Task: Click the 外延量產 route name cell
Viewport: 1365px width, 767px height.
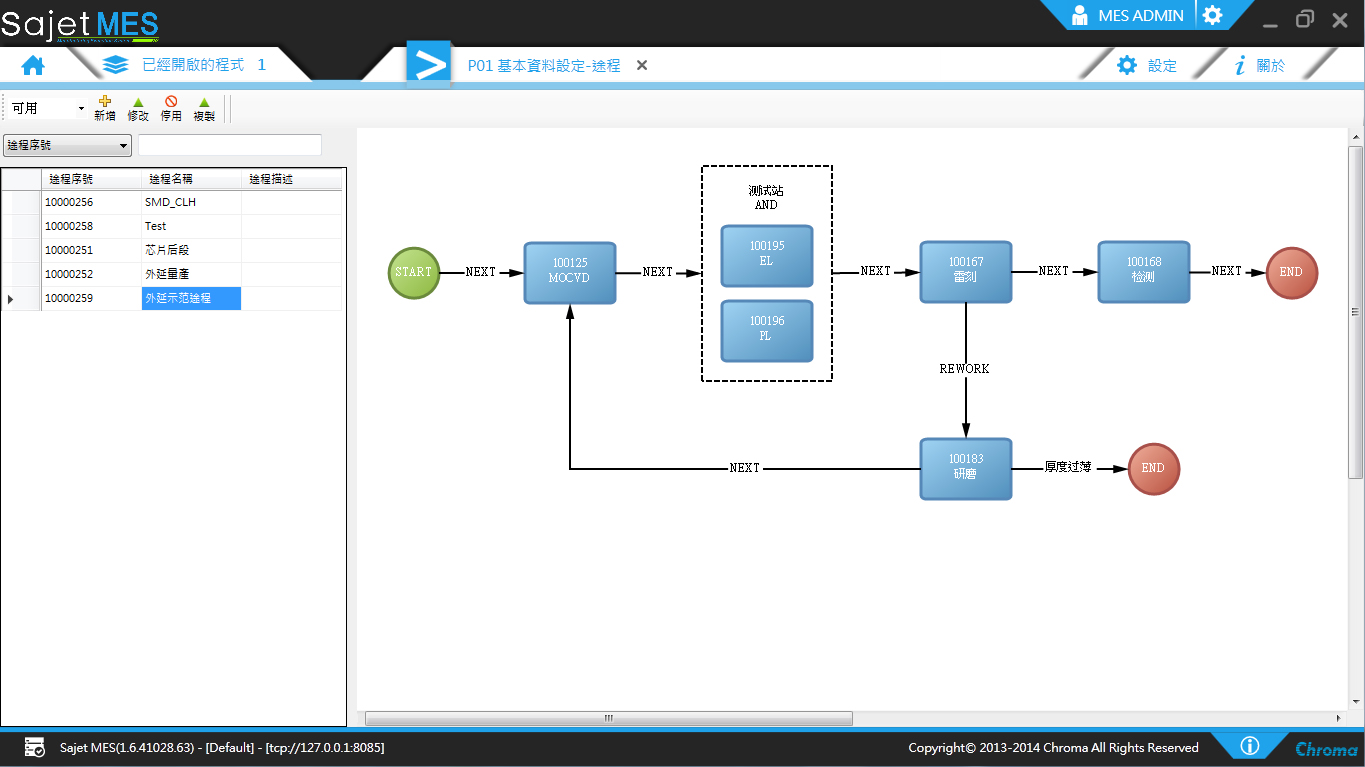Action: pyautogui.click(x=191, y=274)
